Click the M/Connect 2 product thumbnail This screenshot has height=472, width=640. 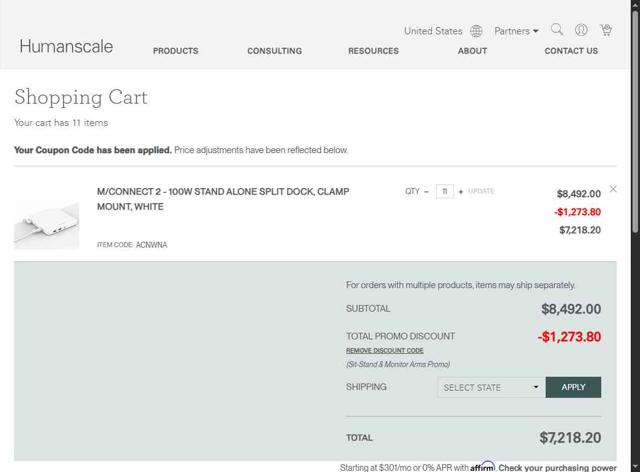[x=47, y=225]
